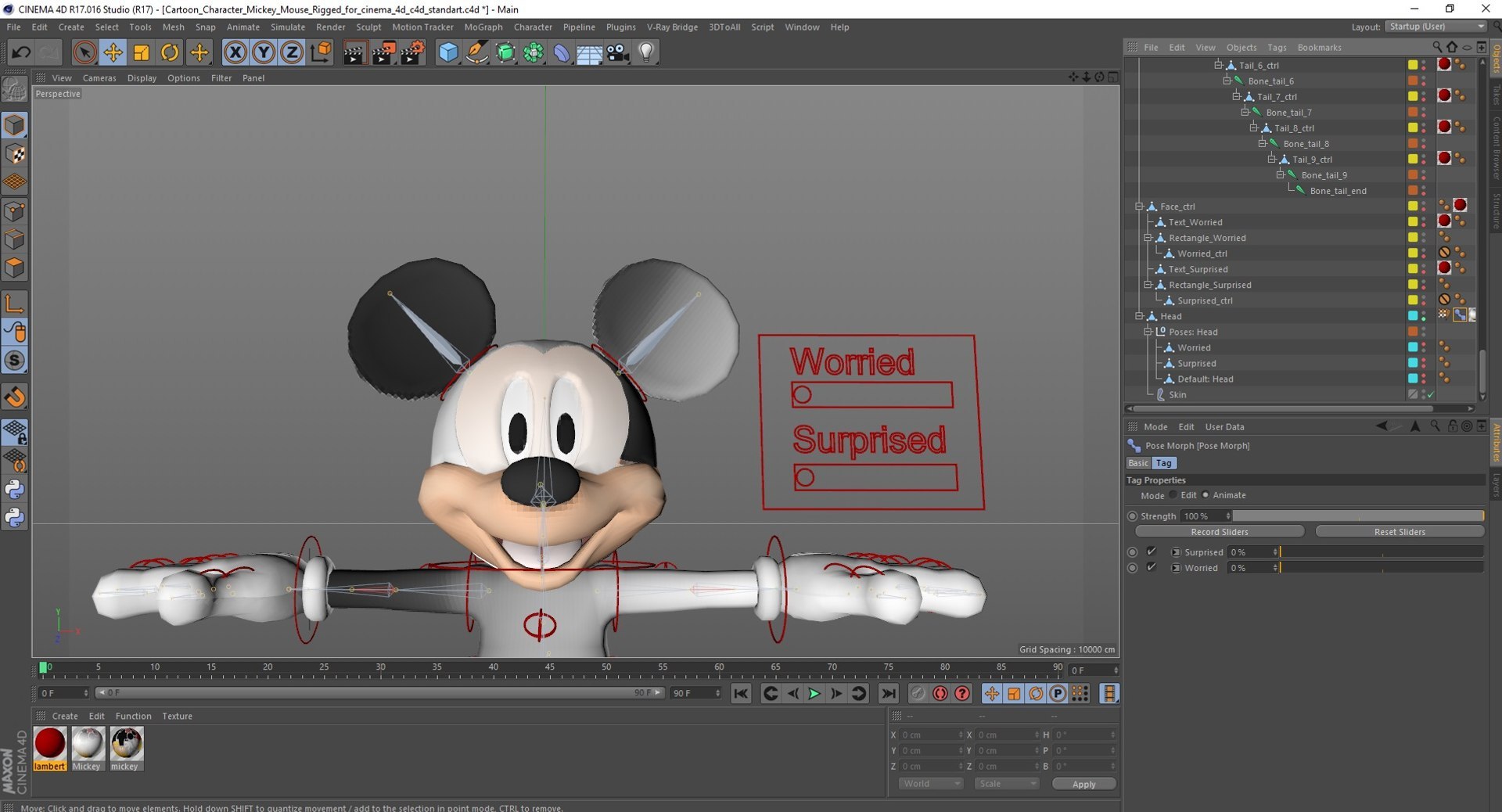
Task: Collapse the Head object tree node
Action: pos(1140,316)
